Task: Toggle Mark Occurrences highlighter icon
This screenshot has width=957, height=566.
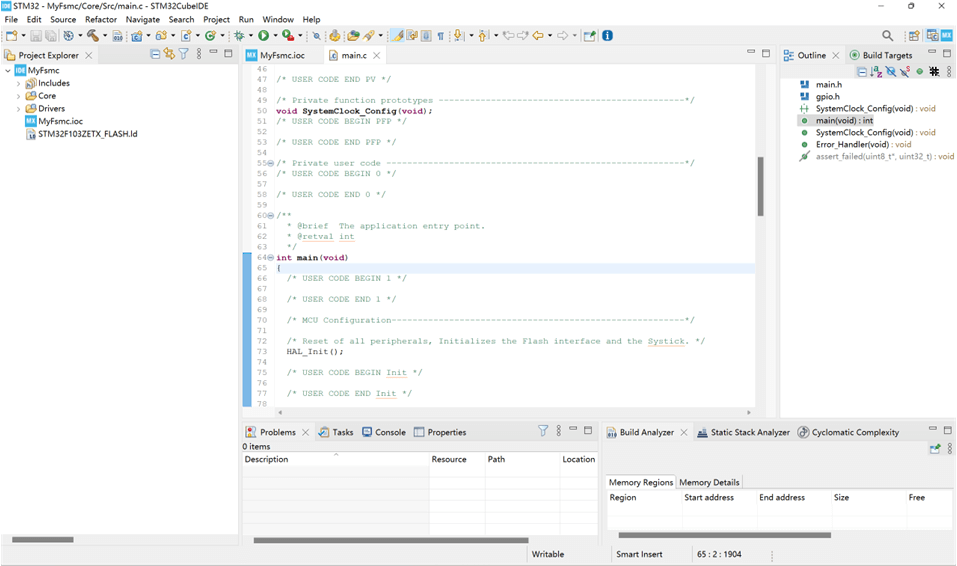Action: tap(397, 36)
